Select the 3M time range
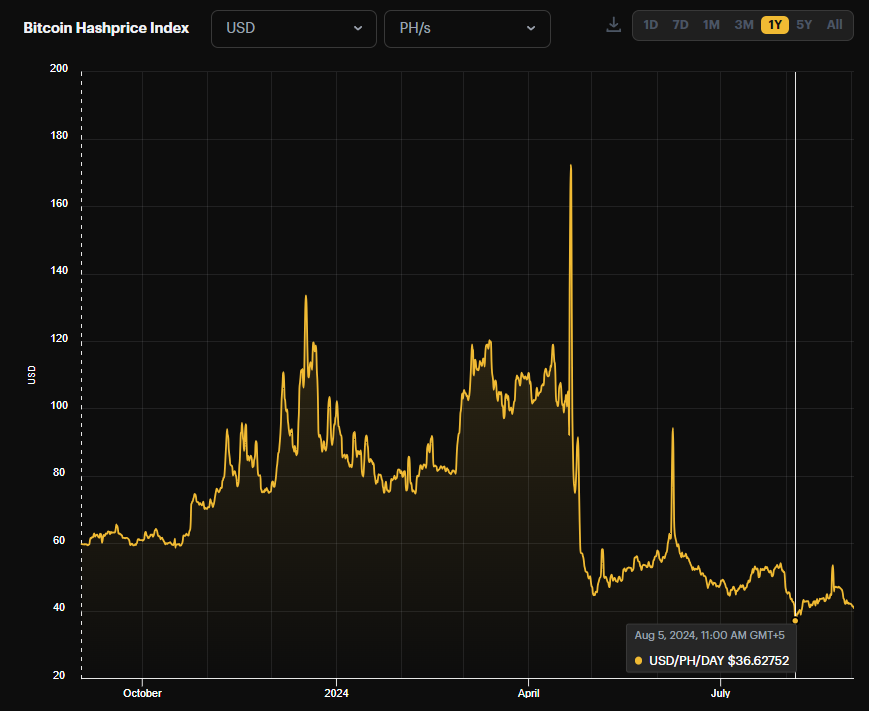Screen dimensions: 869x711 [744, 25]
